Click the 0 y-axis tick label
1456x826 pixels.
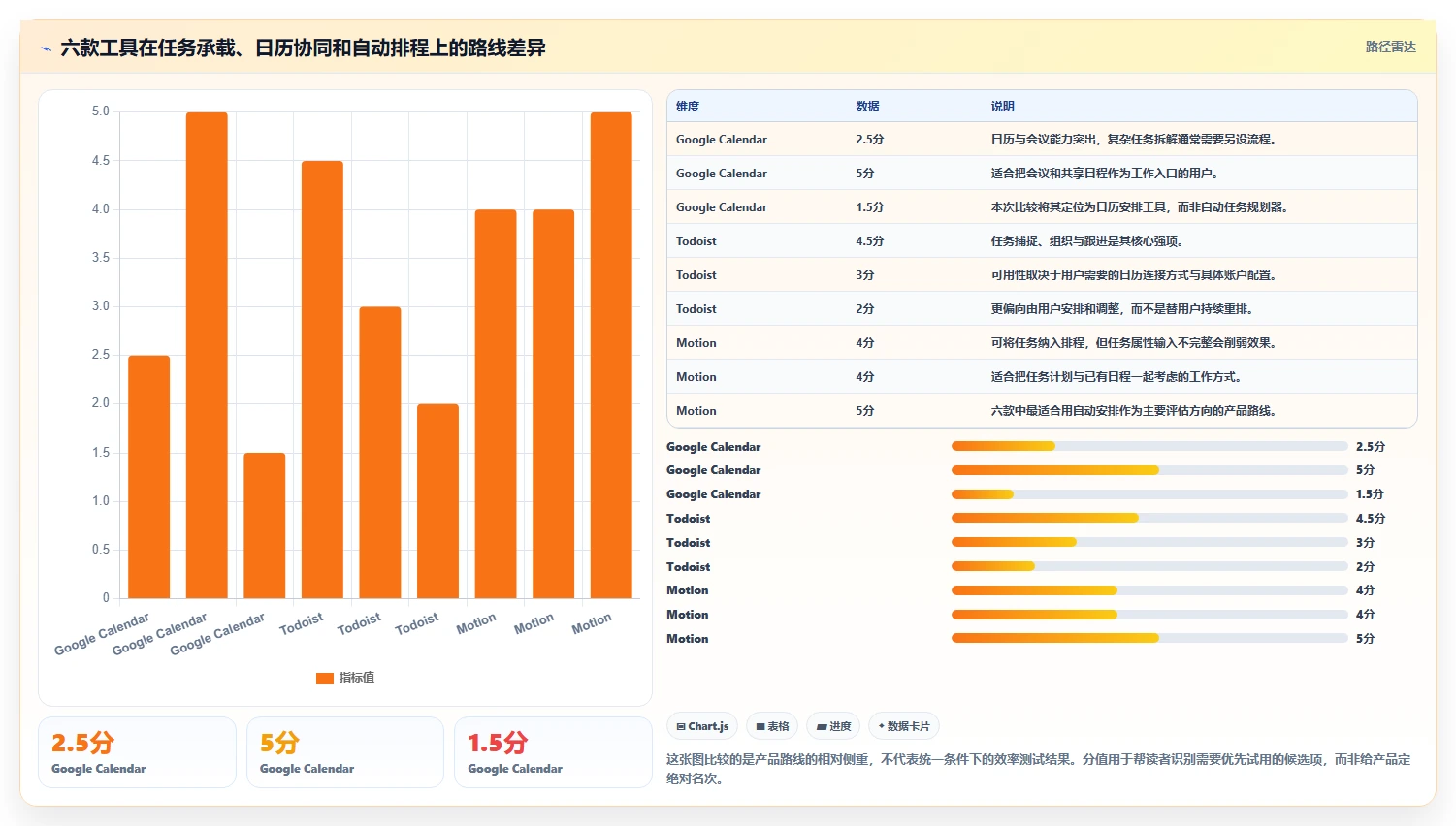pyautogui.click(x=106, y=598)
